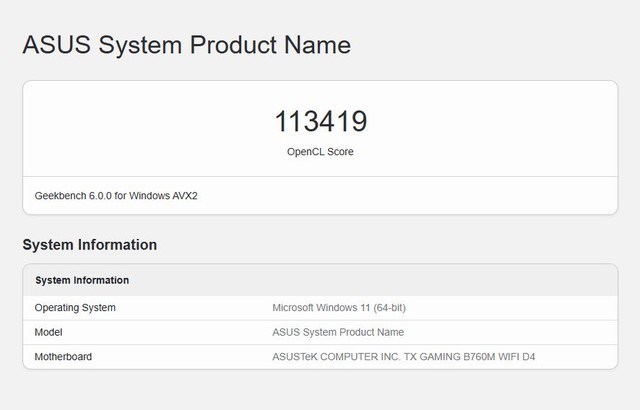The width and height of the screenshot is (640, 410).
Task: Select the Model row label
Action: pos(49,332)
